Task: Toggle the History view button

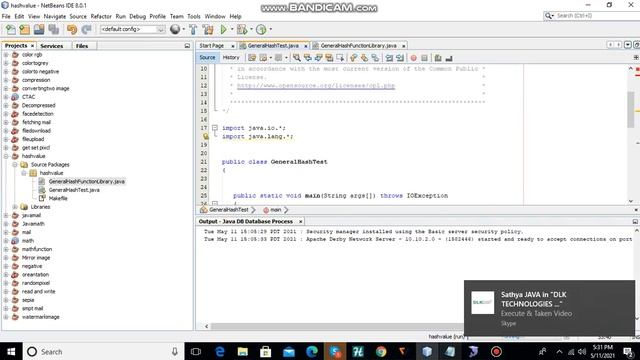Action: click(x=231, y=58)
